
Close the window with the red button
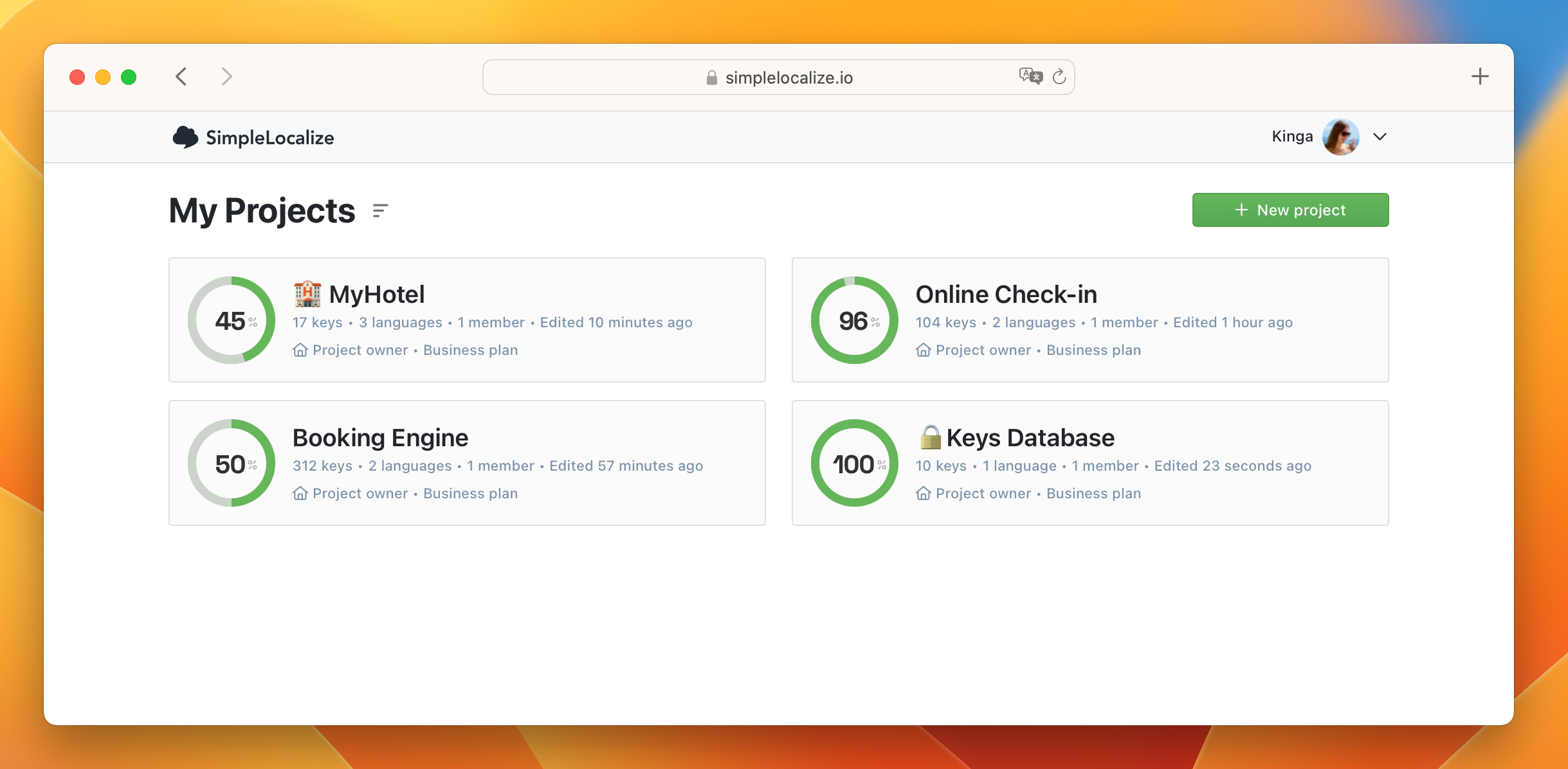coord(77,77)
